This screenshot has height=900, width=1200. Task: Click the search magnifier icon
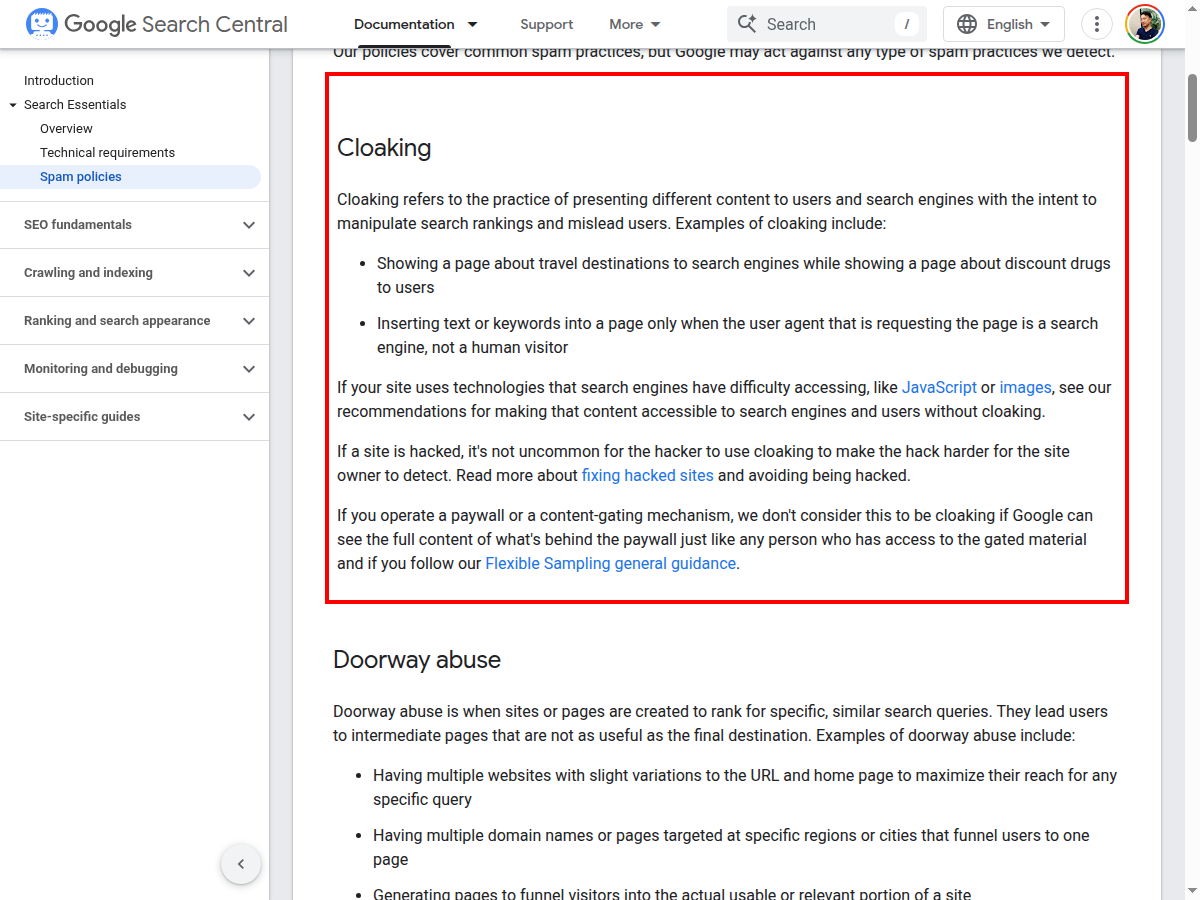(x=747, y=24)
